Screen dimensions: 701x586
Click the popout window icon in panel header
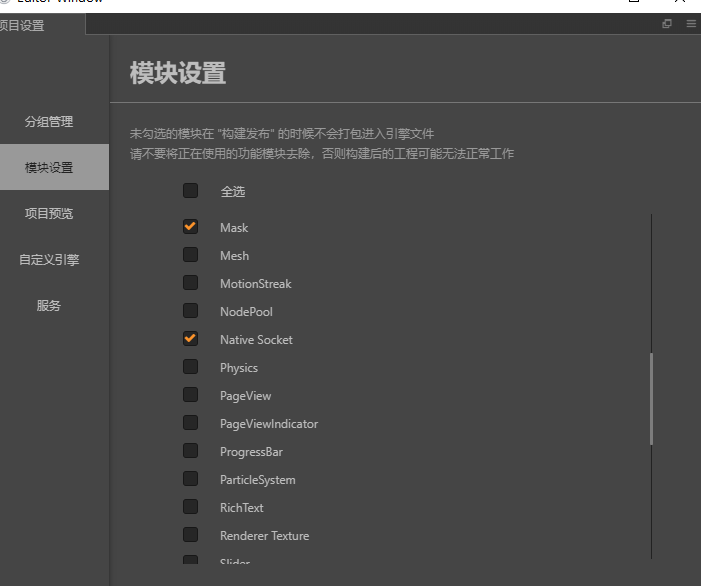click(x=667, y=24)
